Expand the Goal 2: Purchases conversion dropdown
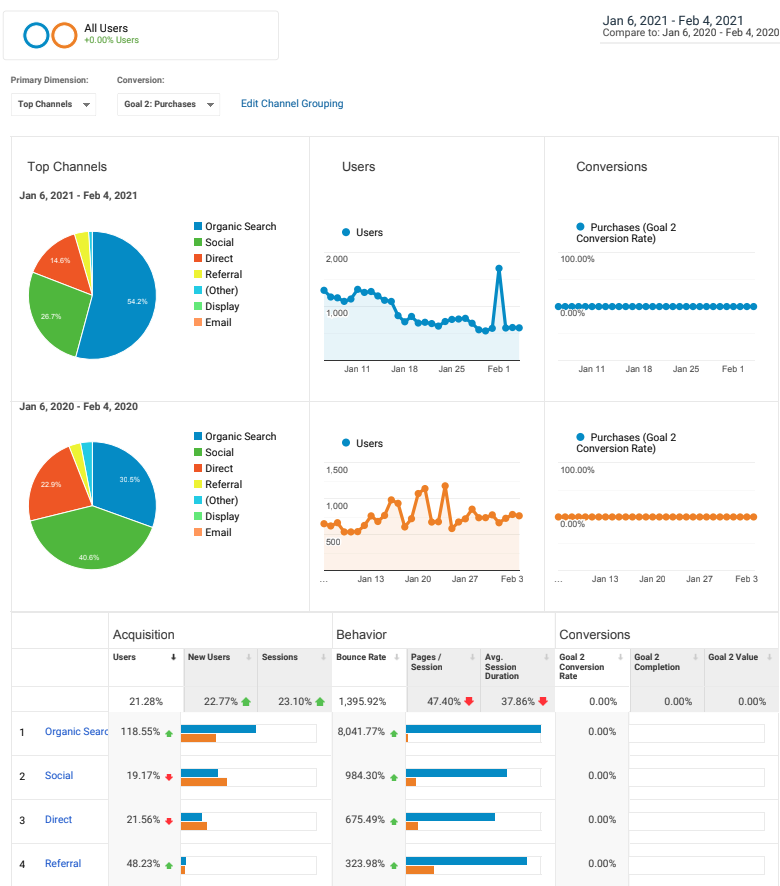 pyautogui.click(x=168, y=104)
